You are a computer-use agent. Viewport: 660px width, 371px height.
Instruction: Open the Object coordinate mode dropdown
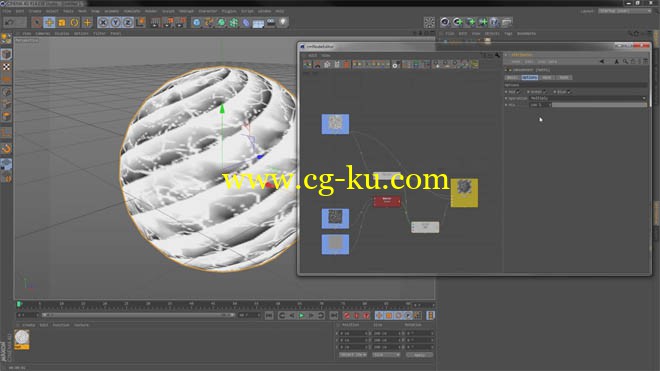coord(353,355)
